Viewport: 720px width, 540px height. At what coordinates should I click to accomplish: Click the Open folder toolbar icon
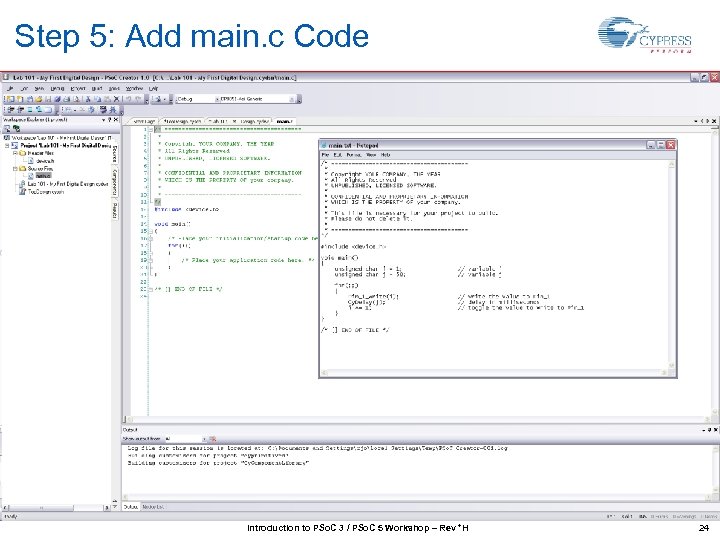tap(39, 99)
